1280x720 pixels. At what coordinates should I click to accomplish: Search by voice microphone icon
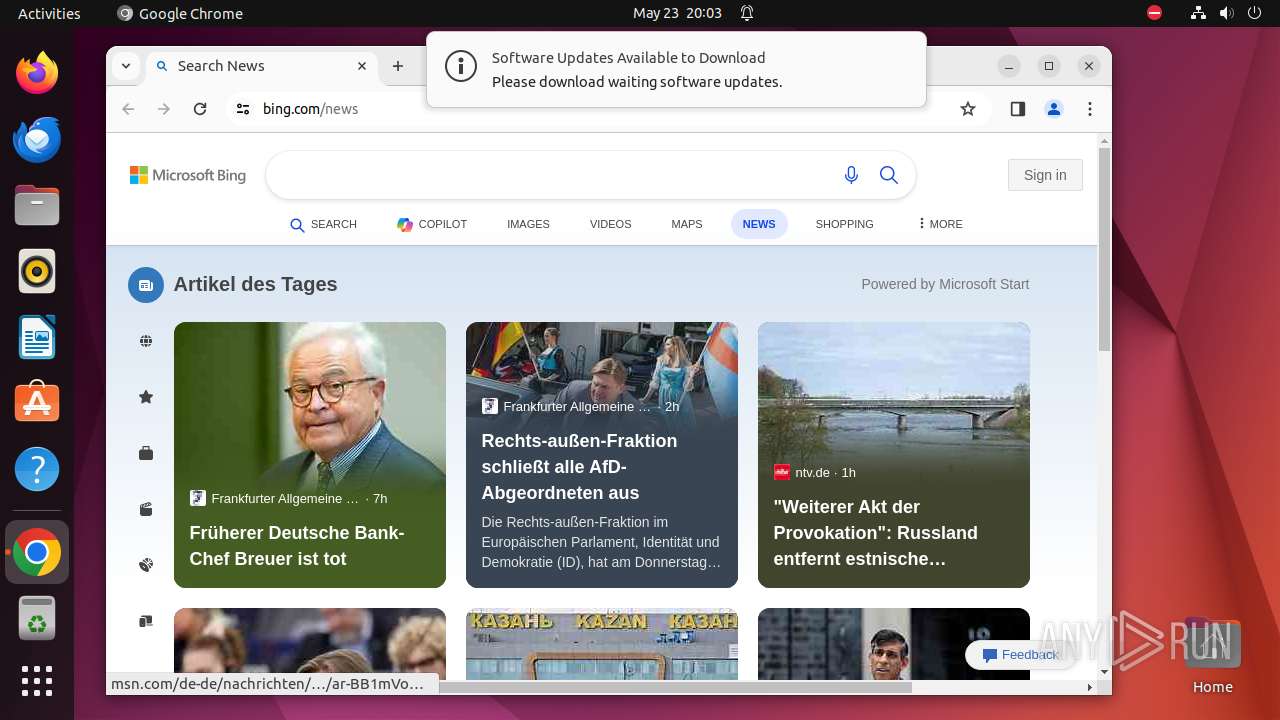[851, 175]
